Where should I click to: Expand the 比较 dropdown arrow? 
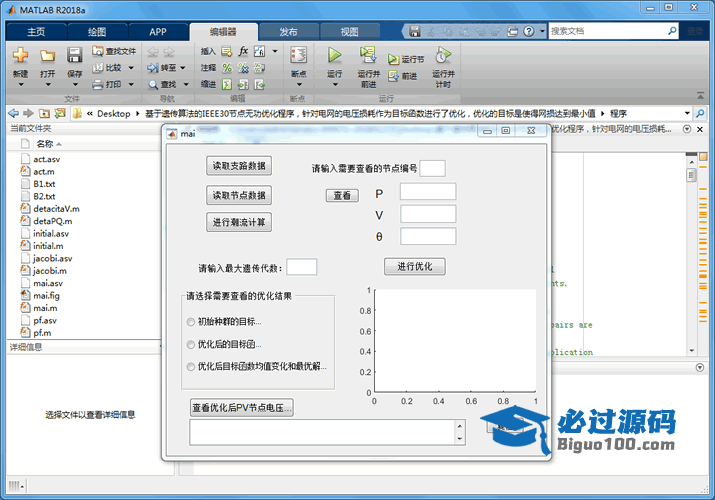131,68
